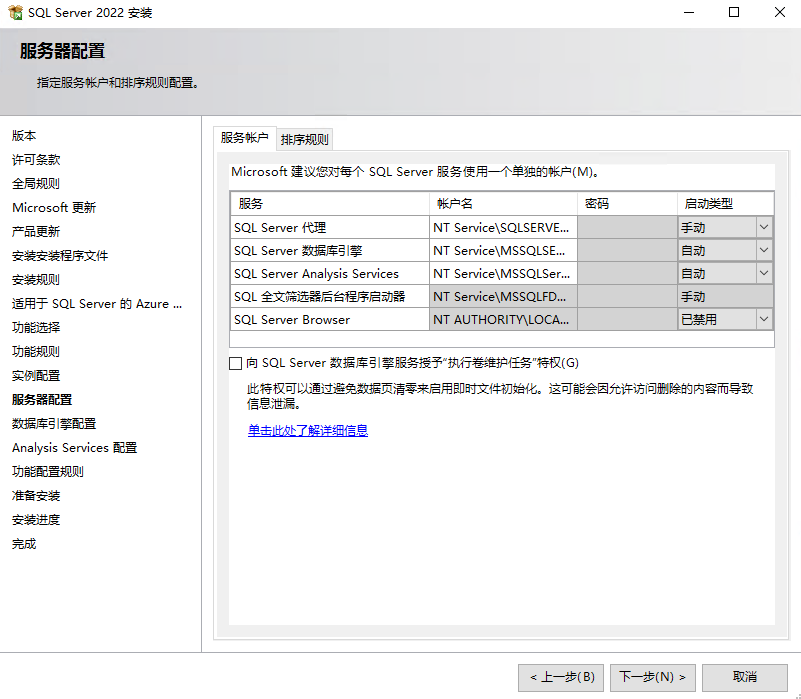
Task: Click NT AUTHORITY\LOCA... account name cell
Action: [x=503, y=319]
